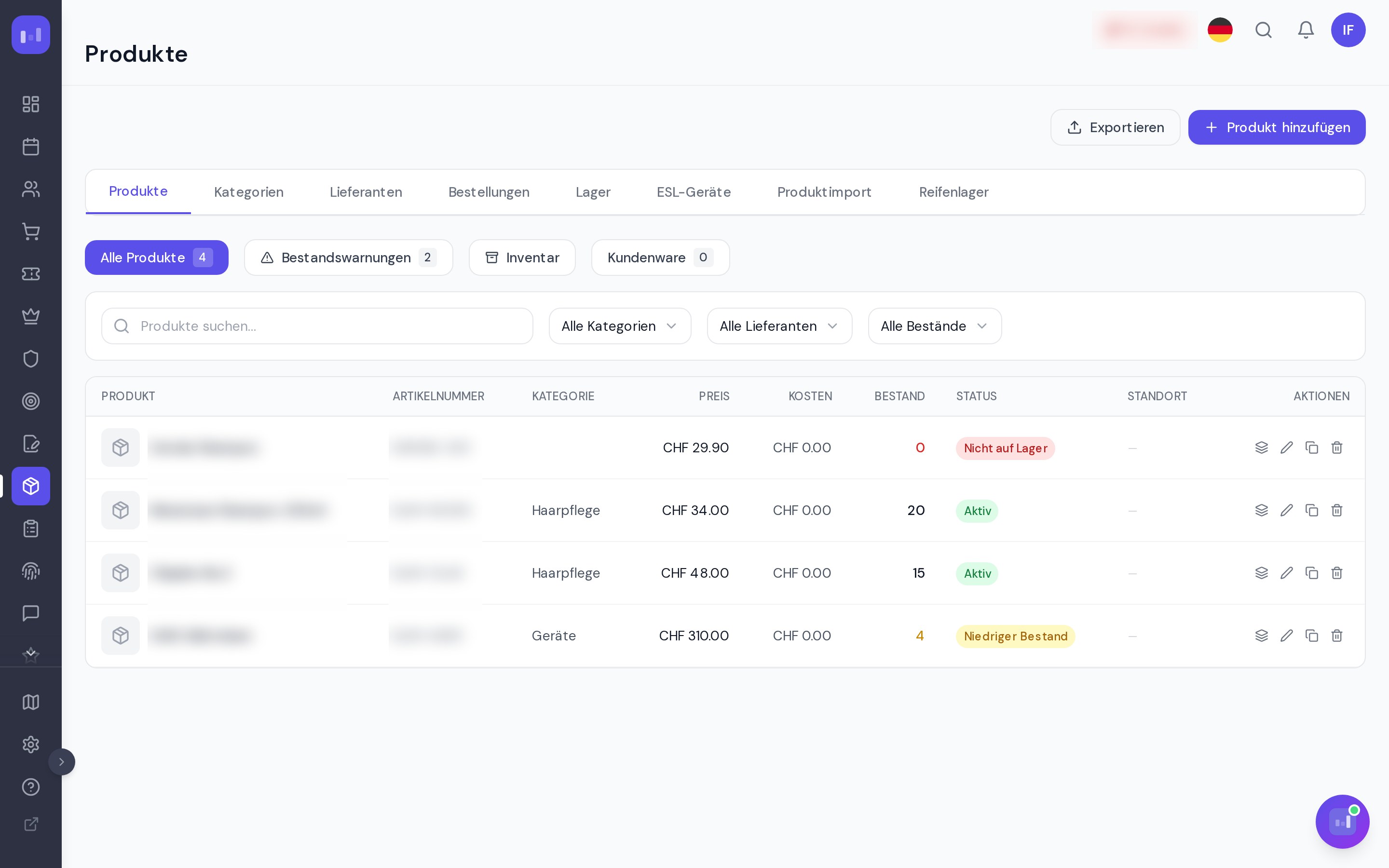Open the dashboard icon in sidebar
The width and height of the screenshot is (1389, 868).
[x=30, y=104]
